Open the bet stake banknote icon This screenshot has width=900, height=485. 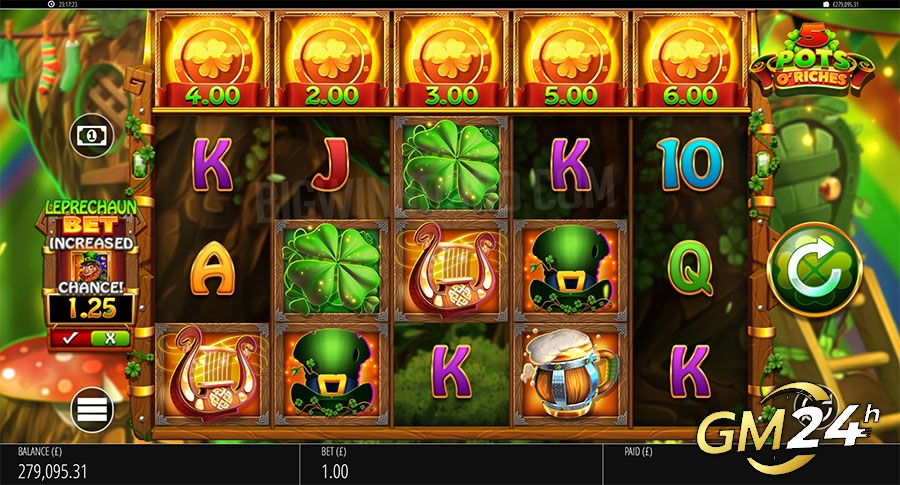[x=92, y=136]
